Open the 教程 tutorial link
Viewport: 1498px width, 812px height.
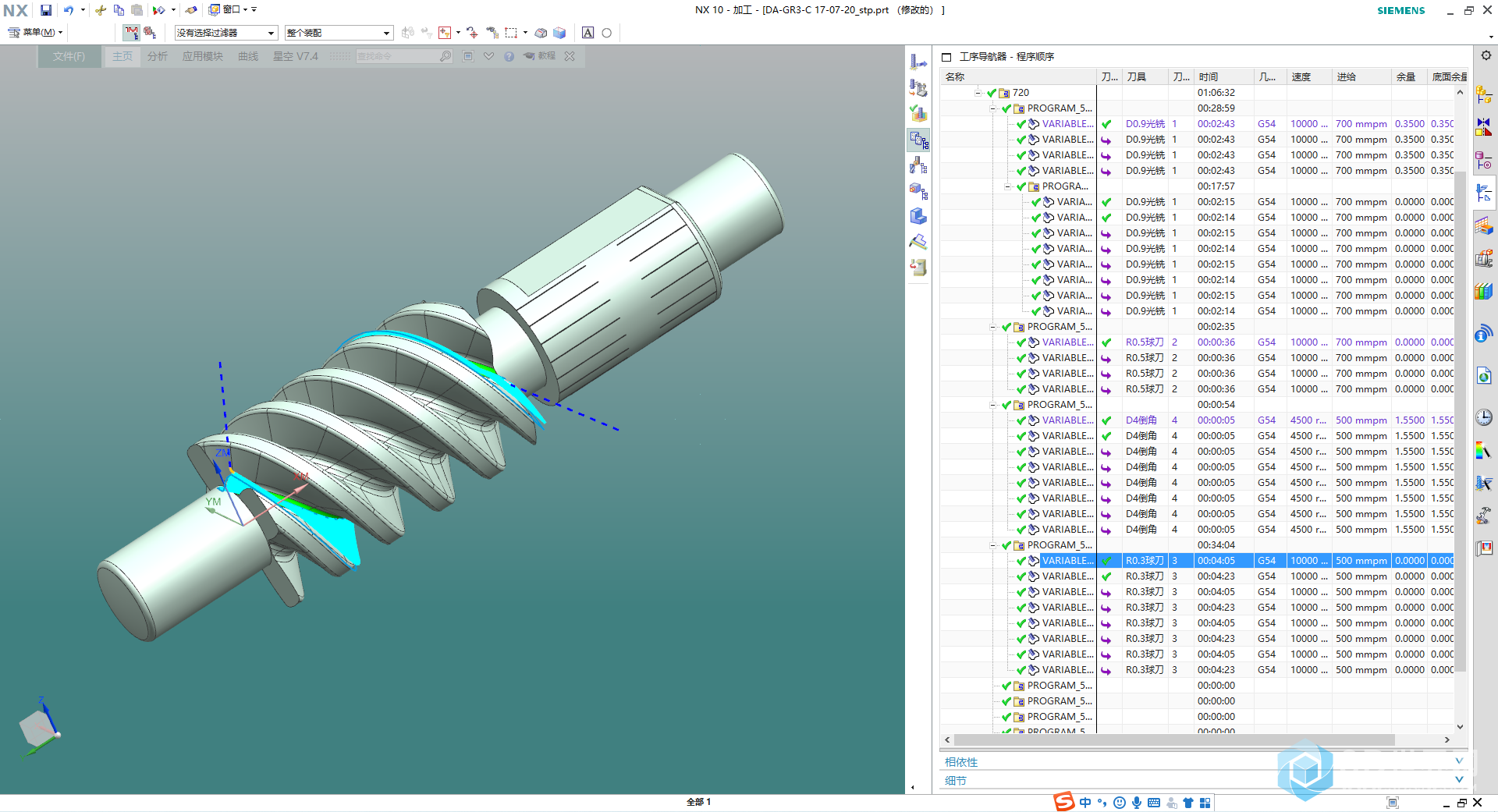click(540, 56)
